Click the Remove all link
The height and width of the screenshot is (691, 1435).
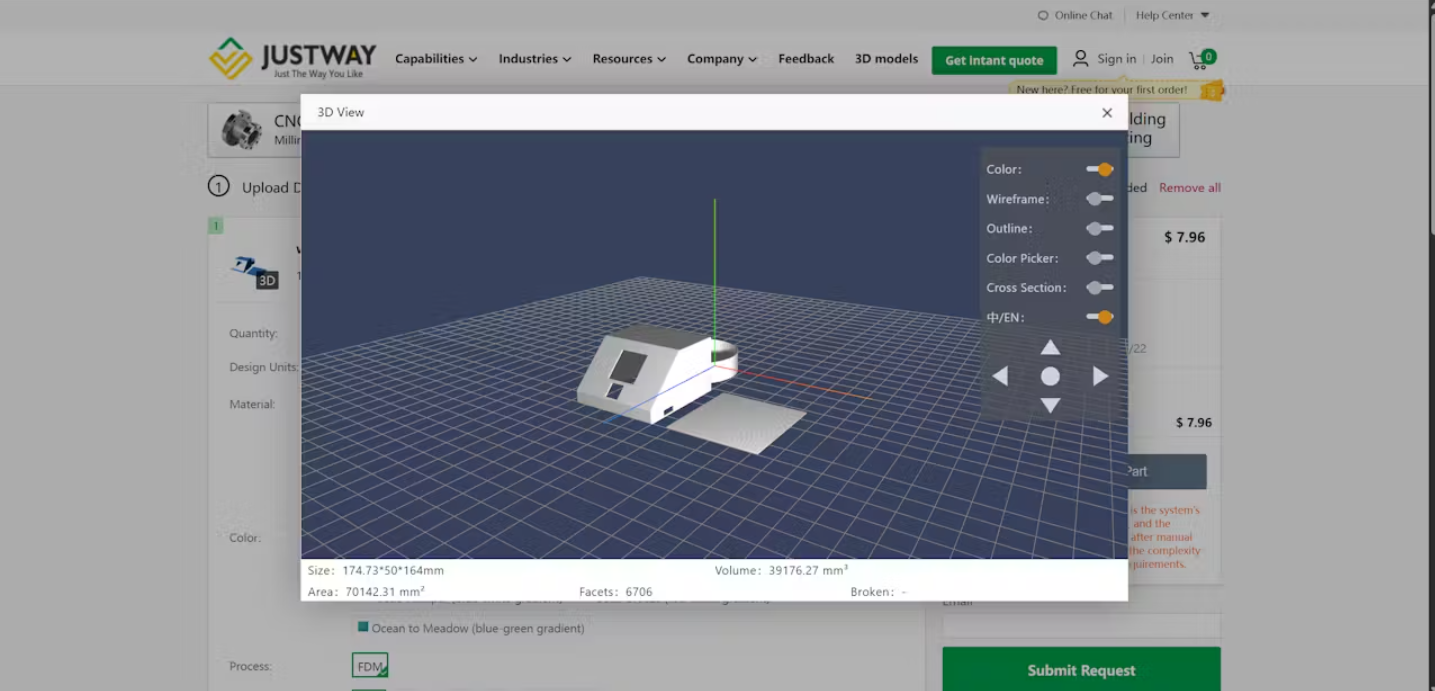[x=1190, y=187]
